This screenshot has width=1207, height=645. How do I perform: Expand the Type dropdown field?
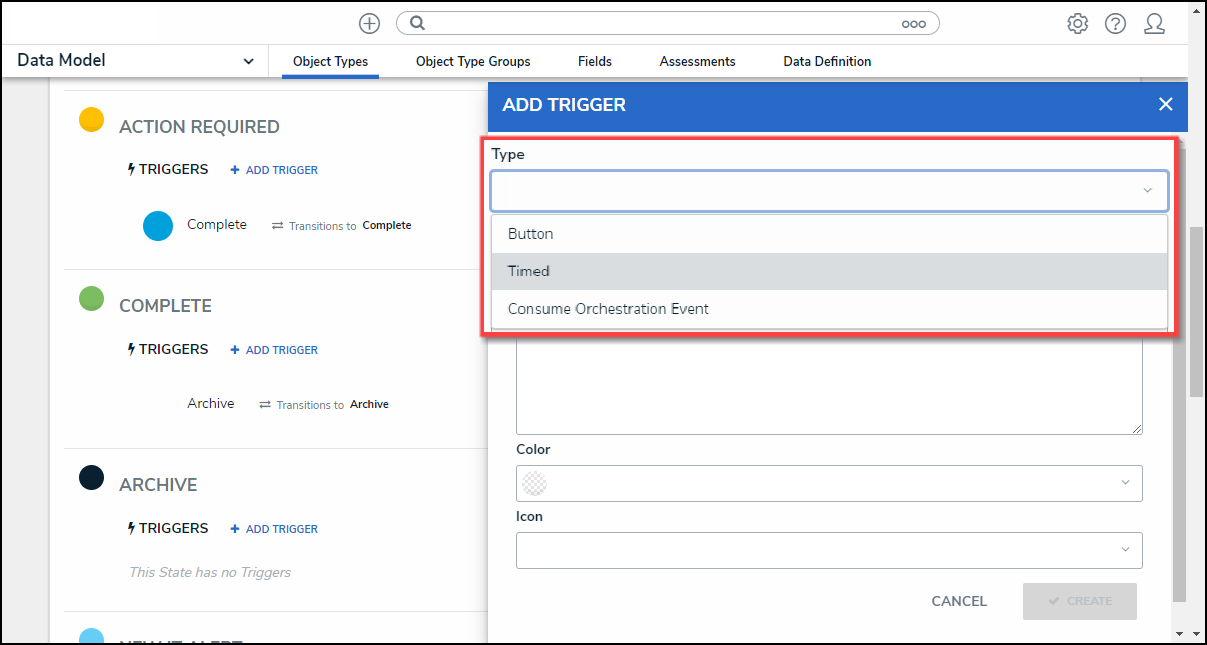(x=828, y=191)
